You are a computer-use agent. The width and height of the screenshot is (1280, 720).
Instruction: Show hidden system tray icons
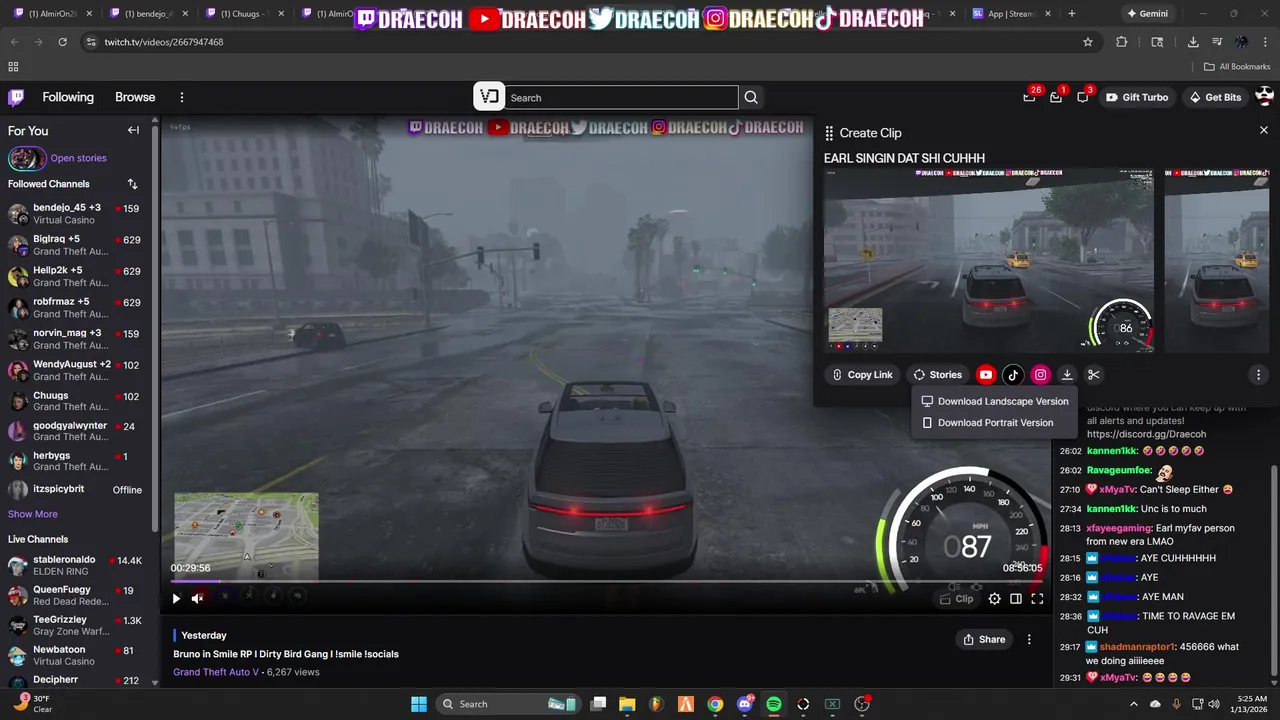1133,704
